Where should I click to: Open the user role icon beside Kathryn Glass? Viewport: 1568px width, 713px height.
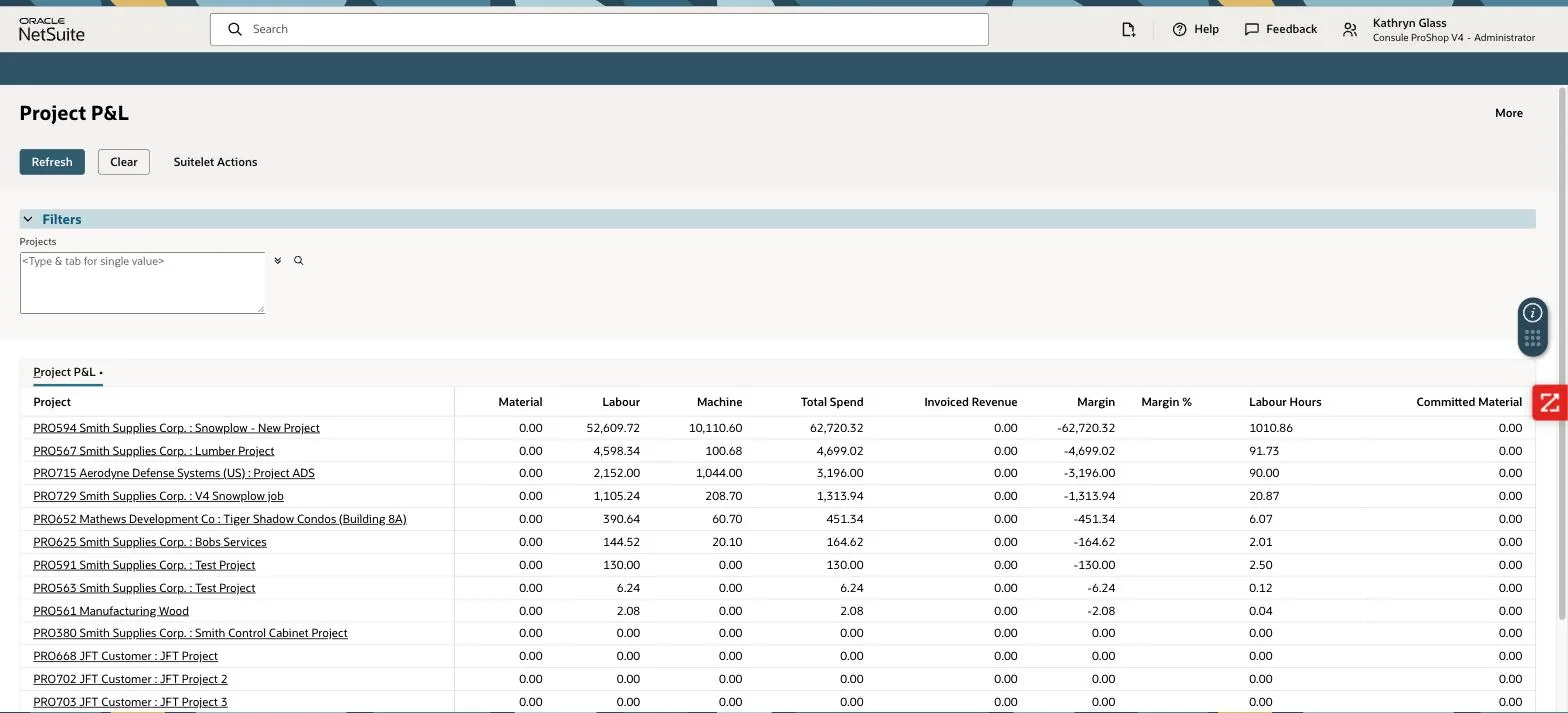click(x=1350, y=30)
